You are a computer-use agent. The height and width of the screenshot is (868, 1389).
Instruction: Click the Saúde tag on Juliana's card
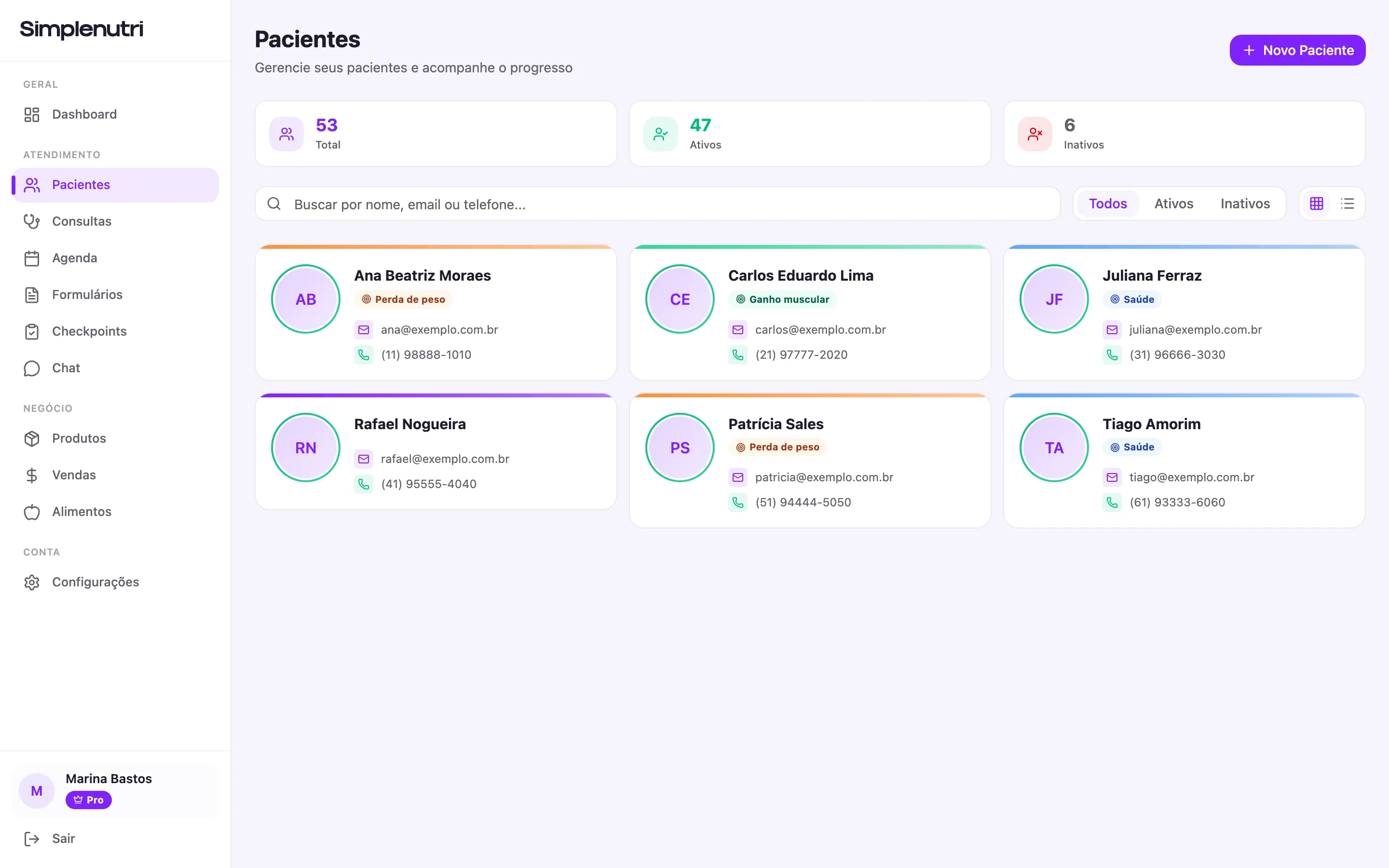pyautogui.click(x=1132, y=299)
